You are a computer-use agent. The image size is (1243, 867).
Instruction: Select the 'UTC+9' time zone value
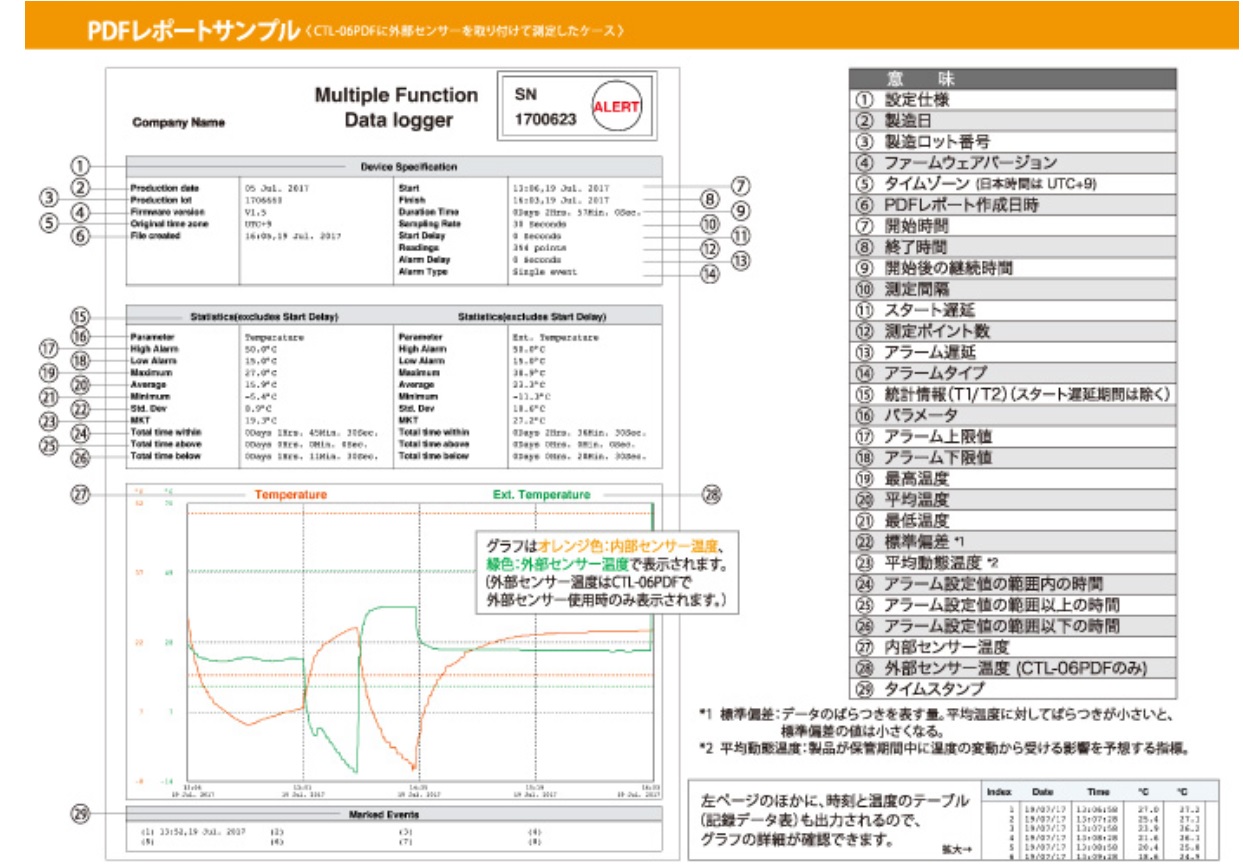click(x=257, y=224)
